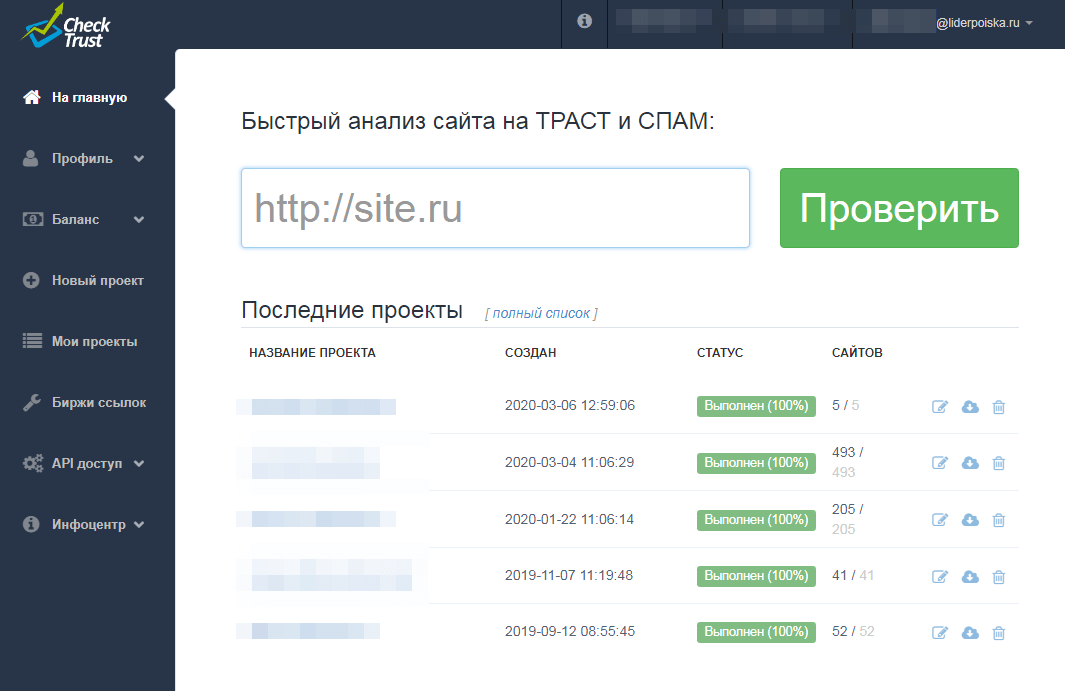Click the home icon in sidebar

(x=31, y=97)
